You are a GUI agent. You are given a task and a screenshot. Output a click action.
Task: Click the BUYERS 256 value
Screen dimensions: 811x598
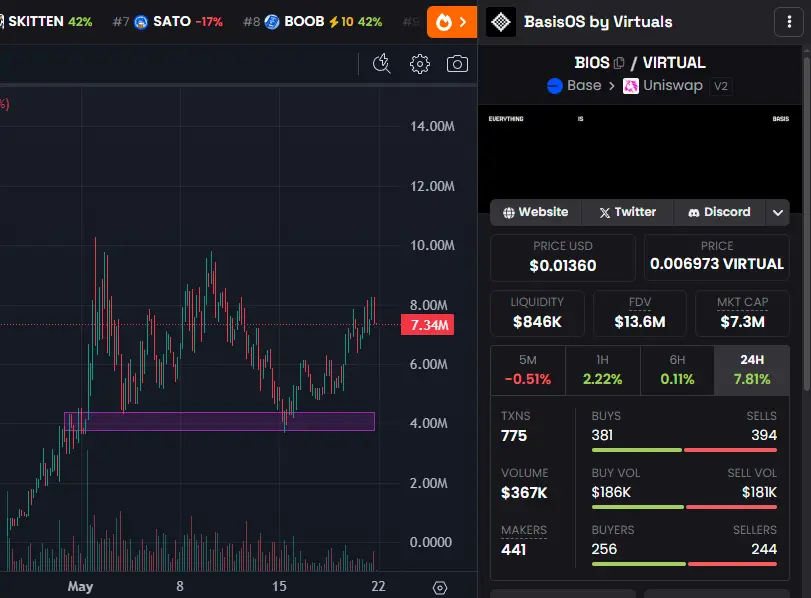click(x=604, y=549)
